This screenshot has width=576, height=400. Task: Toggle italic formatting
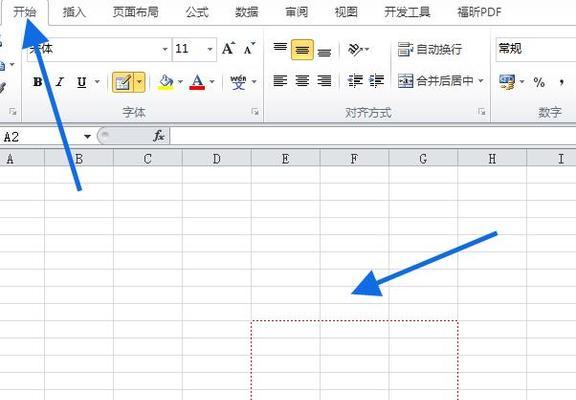(60, 82)
